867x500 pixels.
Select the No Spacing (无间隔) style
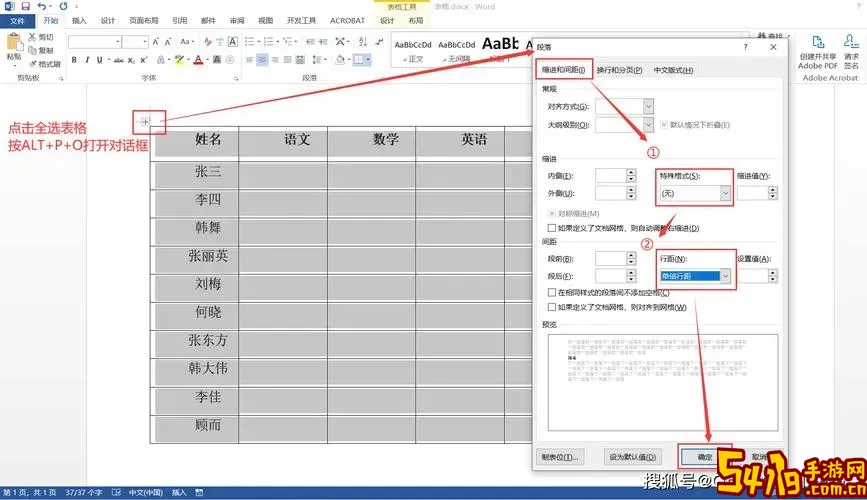coord(456,50)
